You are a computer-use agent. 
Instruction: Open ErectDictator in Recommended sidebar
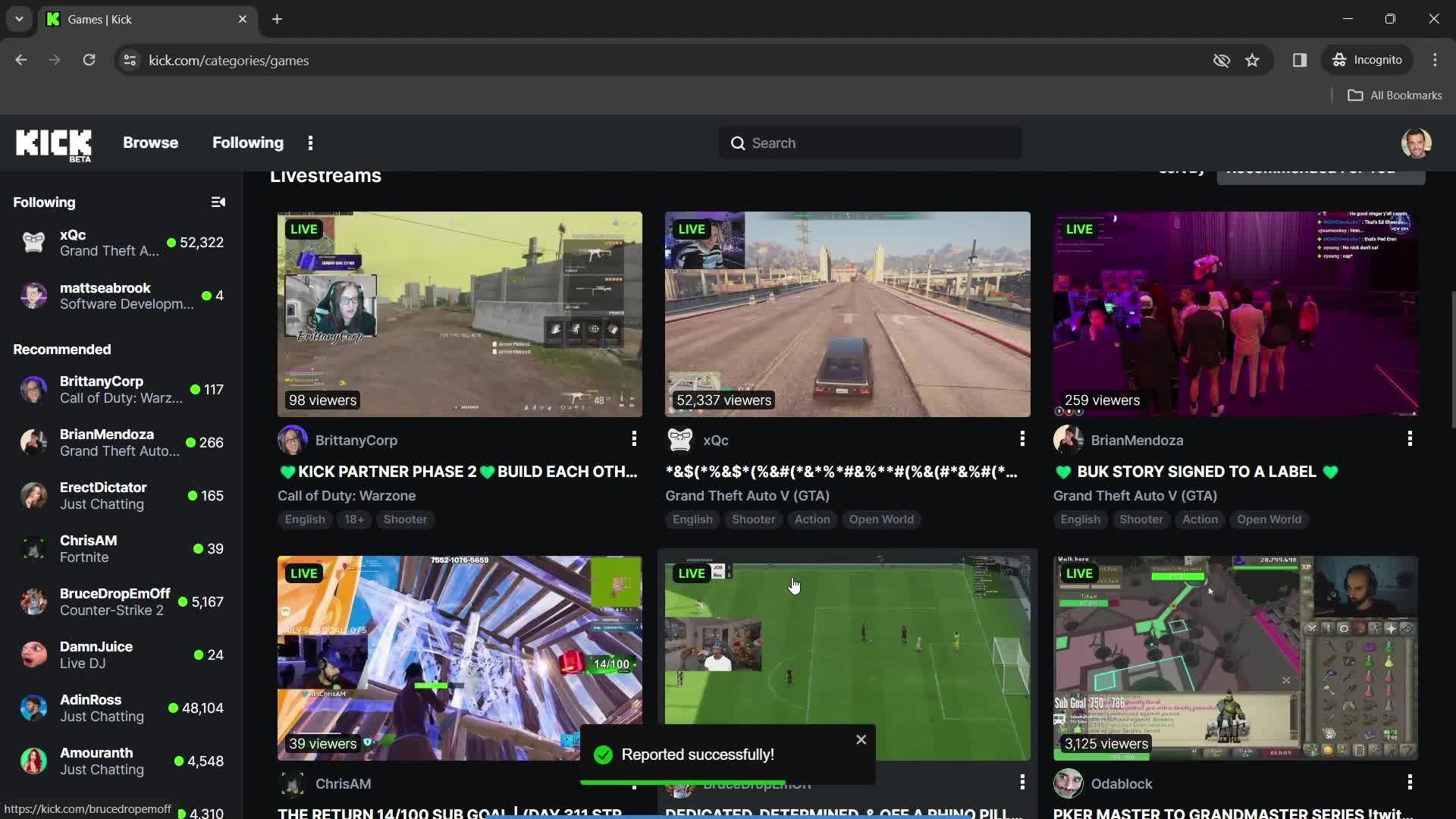(x=121, y=495)
